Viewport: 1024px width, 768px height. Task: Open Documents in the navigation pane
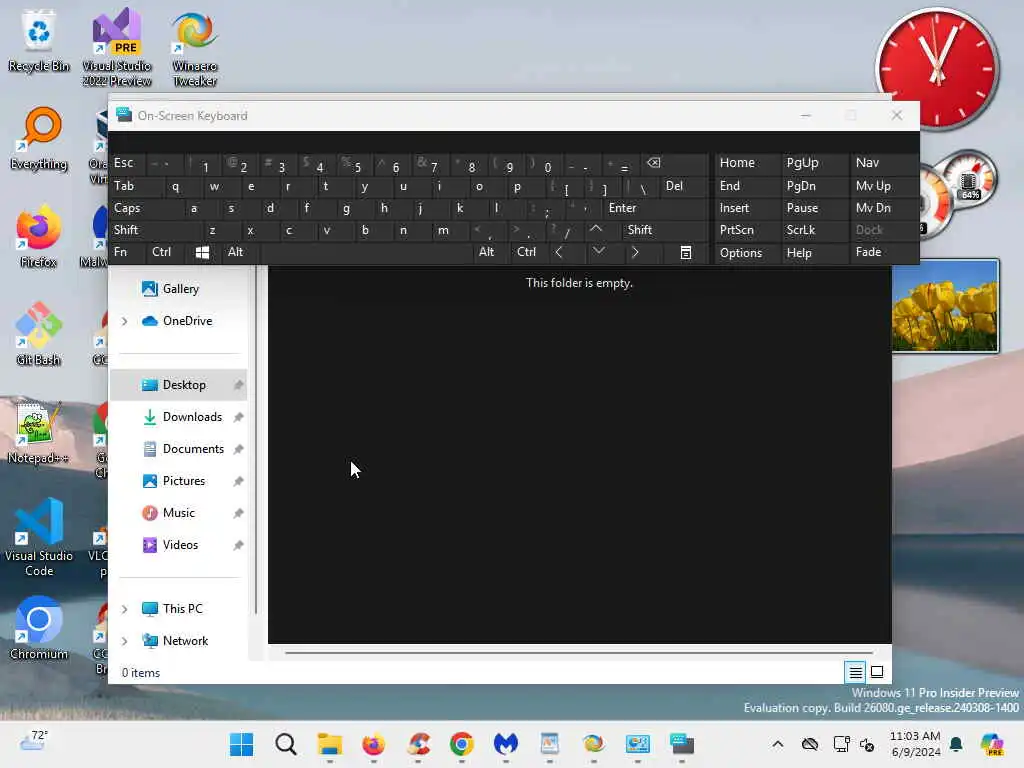[178, 449]
